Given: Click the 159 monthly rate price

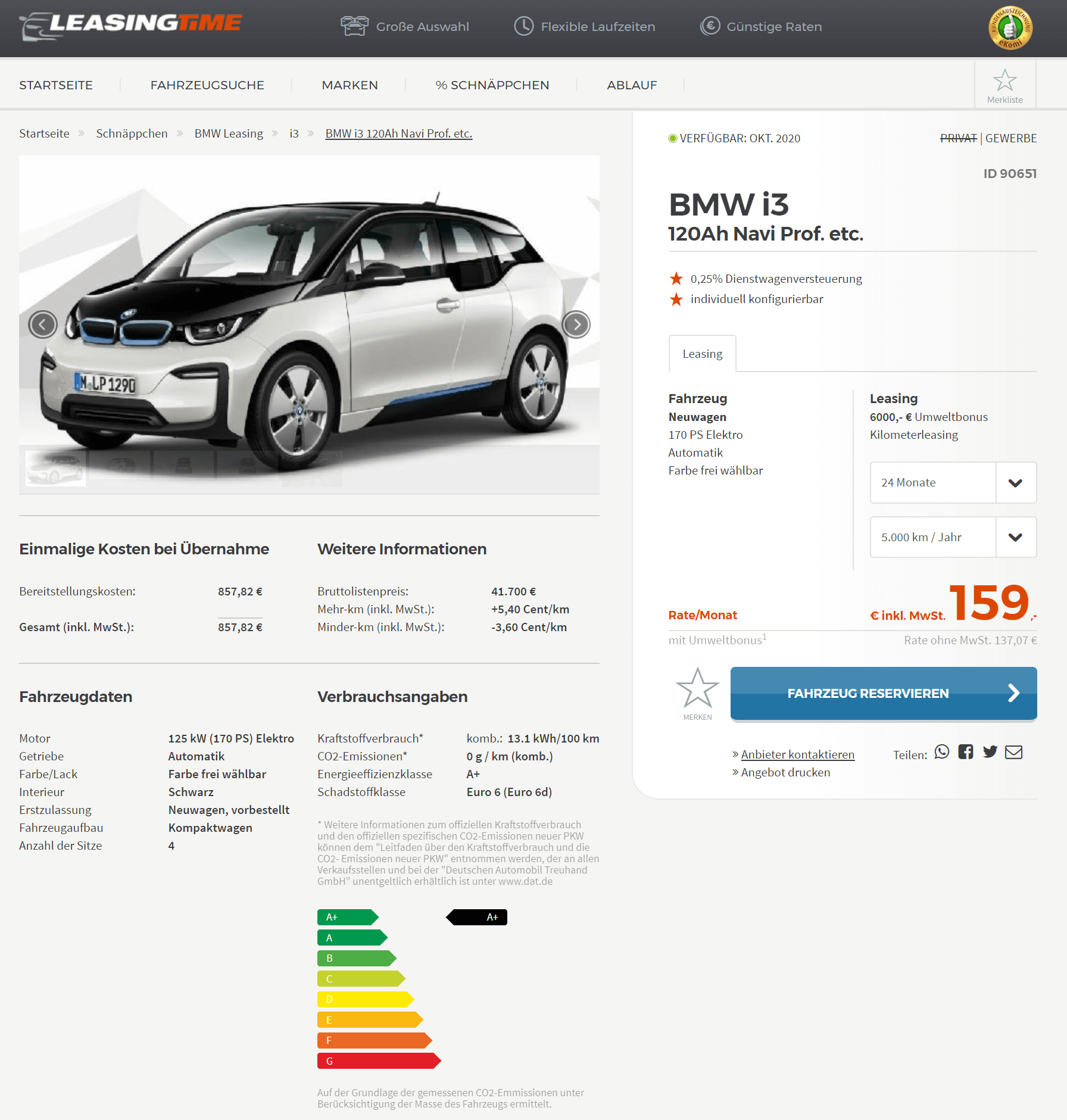Looking at the screenshot, I should point(989,602).
